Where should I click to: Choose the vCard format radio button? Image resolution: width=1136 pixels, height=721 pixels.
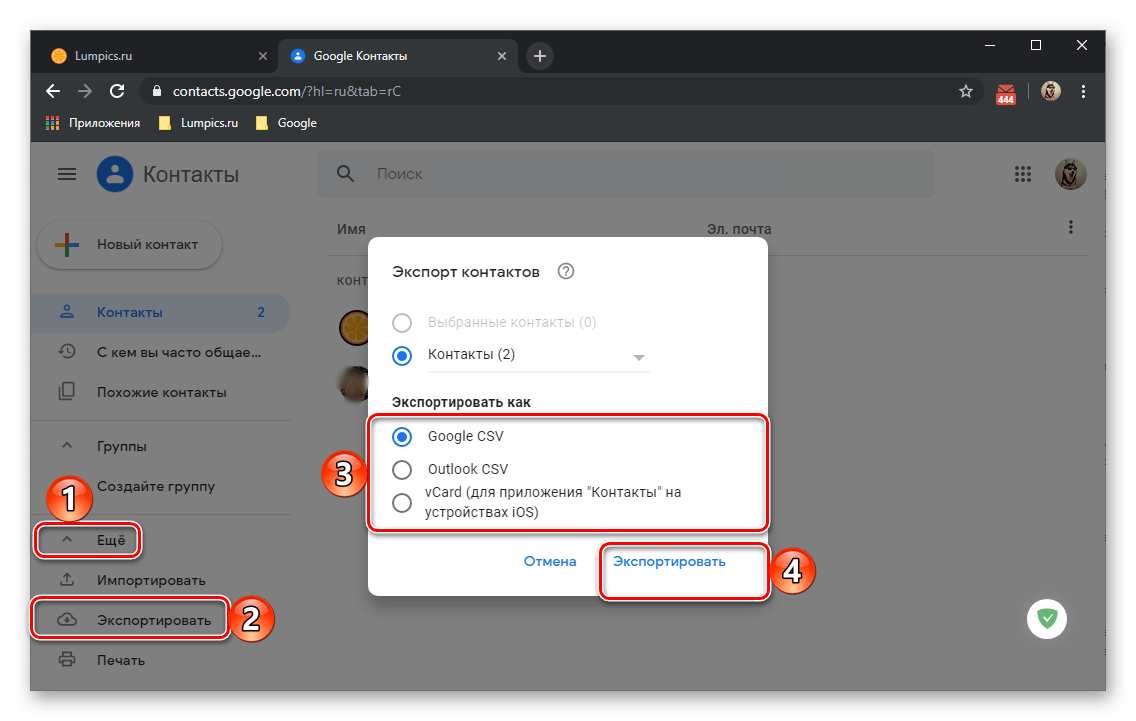[x=401, y=502]
